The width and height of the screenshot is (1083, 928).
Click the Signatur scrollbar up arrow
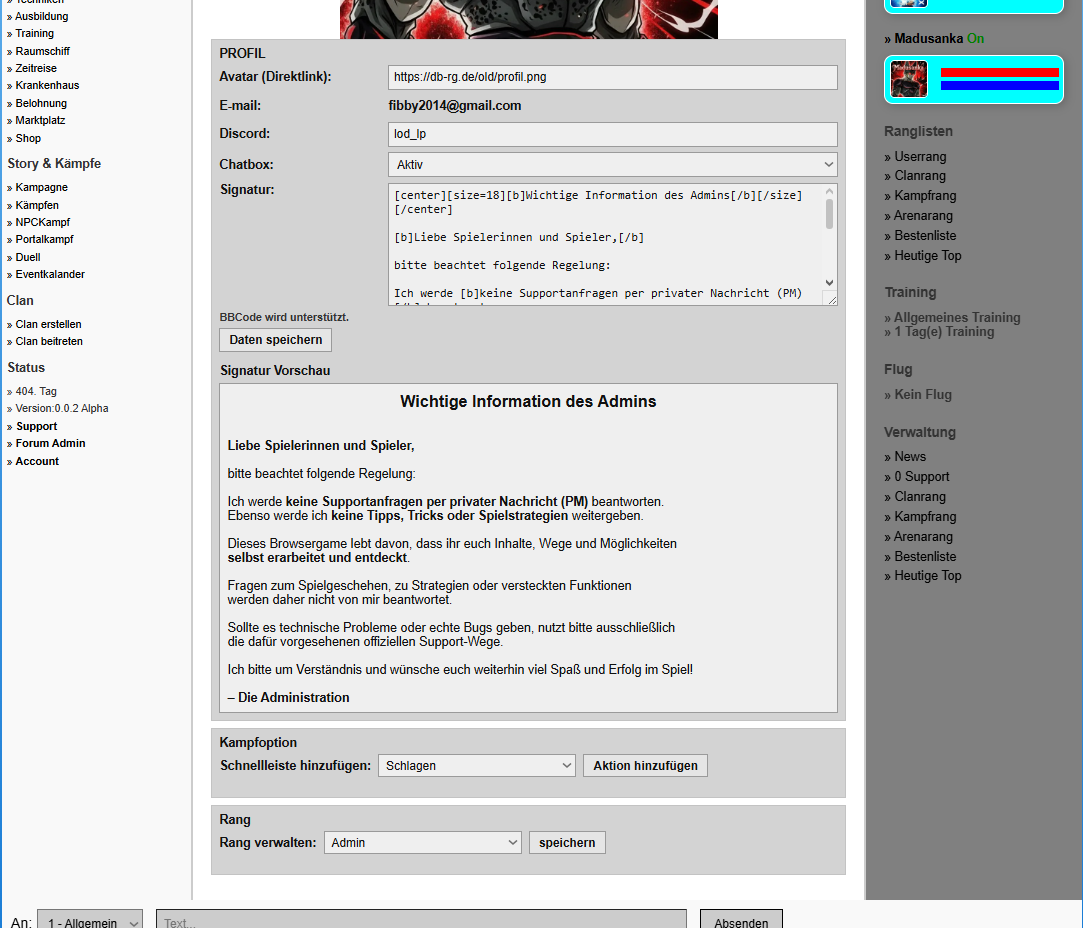pyautogui.click(x=830, y=191)
